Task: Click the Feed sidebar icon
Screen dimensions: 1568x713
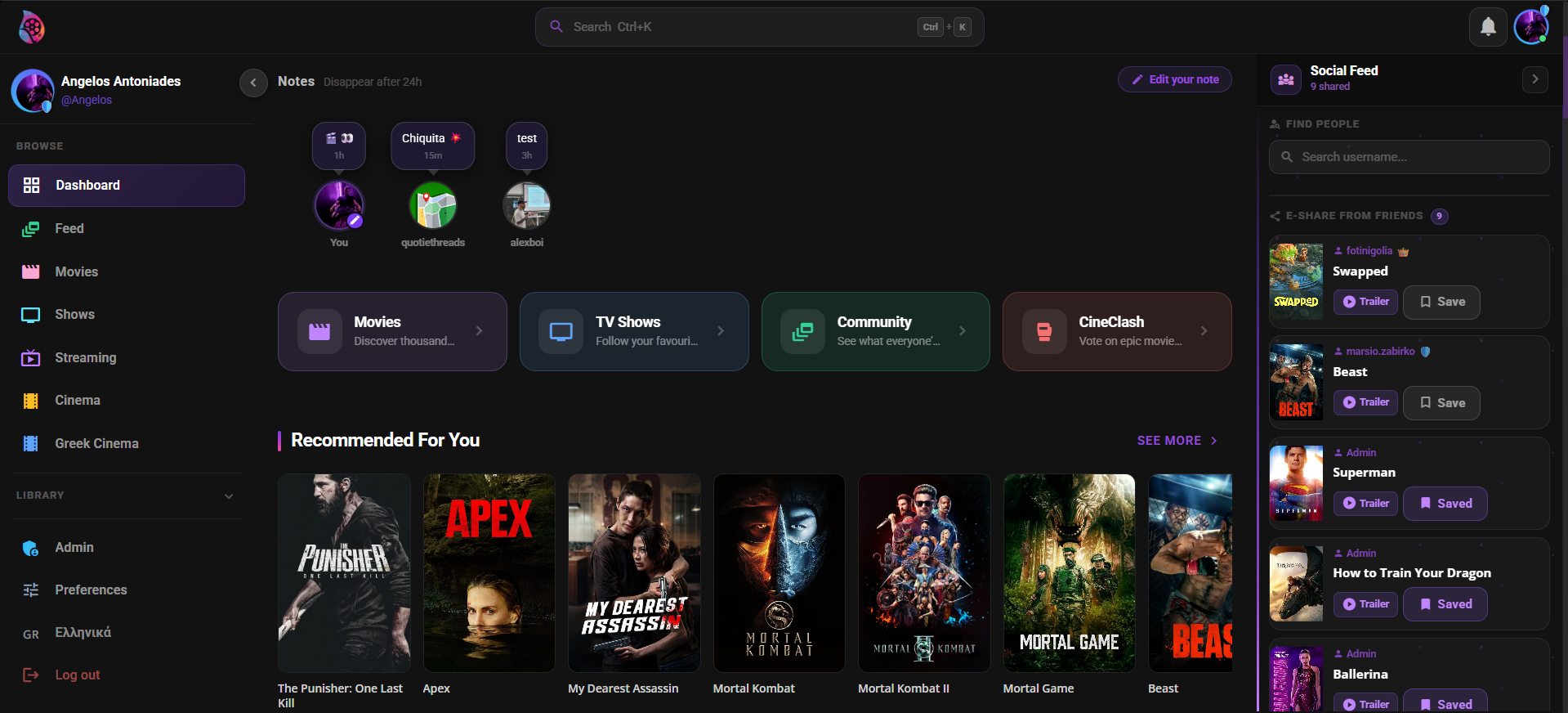Action: point(31,229)
